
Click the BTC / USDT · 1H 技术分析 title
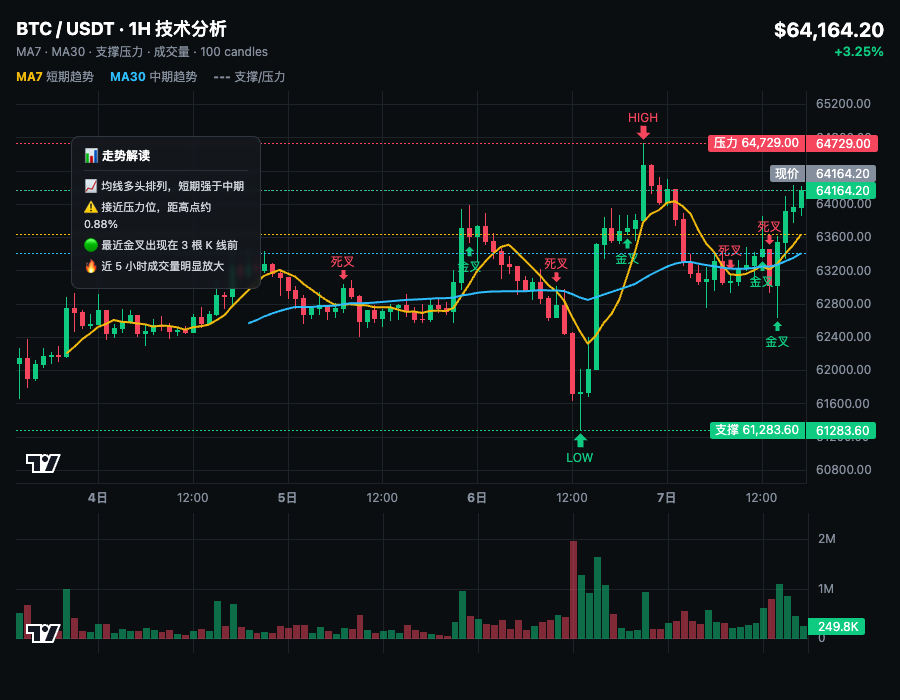(121, 29)
